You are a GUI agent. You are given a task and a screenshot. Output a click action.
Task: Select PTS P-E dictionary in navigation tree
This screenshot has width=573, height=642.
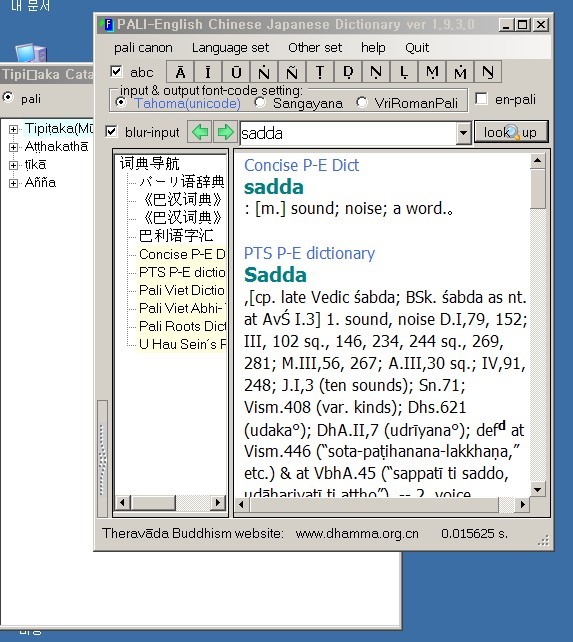click(x=182, y=272)
